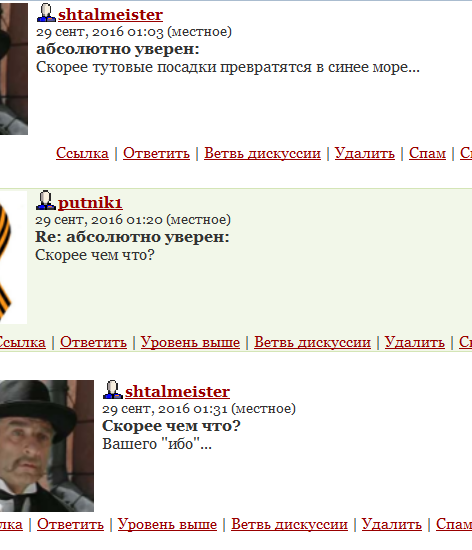The image size is (472, 550).
Task: Click Удалить for the first comment
Action: point(365,153)
